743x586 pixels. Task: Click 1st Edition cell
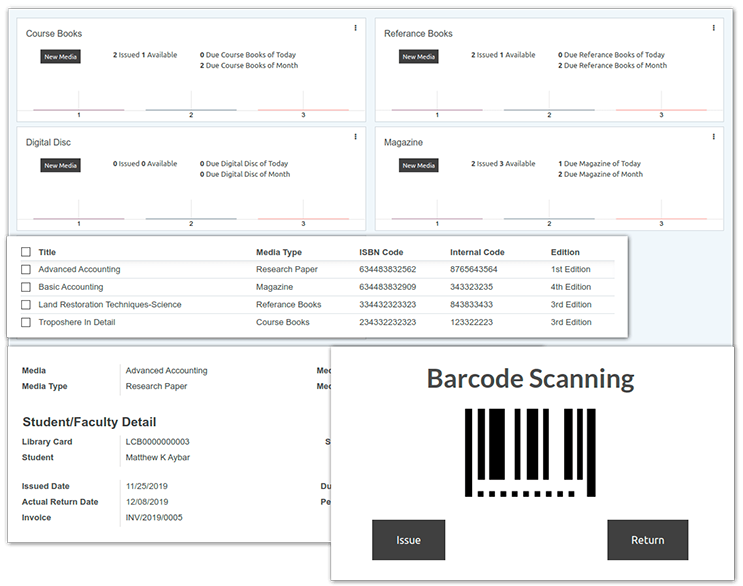(x=571, y=270)
